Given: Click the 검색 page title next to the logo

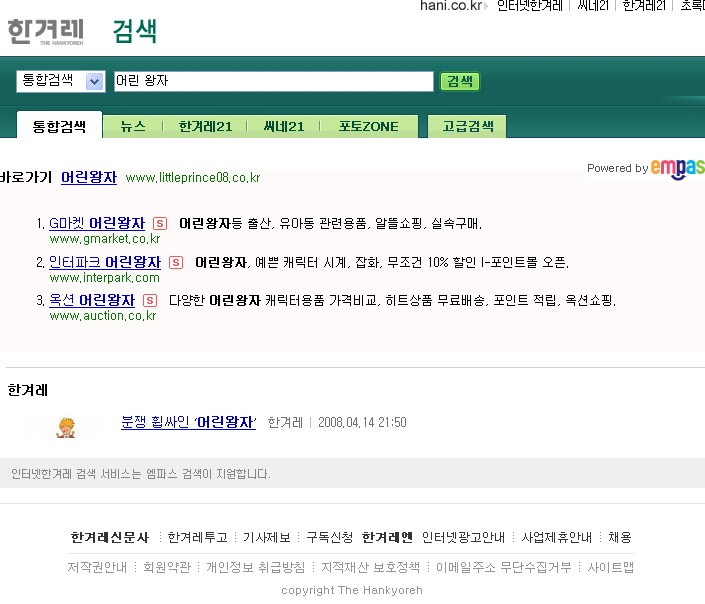Looking at the screenshot, I should pyautogui.click(x=134, y=31).
